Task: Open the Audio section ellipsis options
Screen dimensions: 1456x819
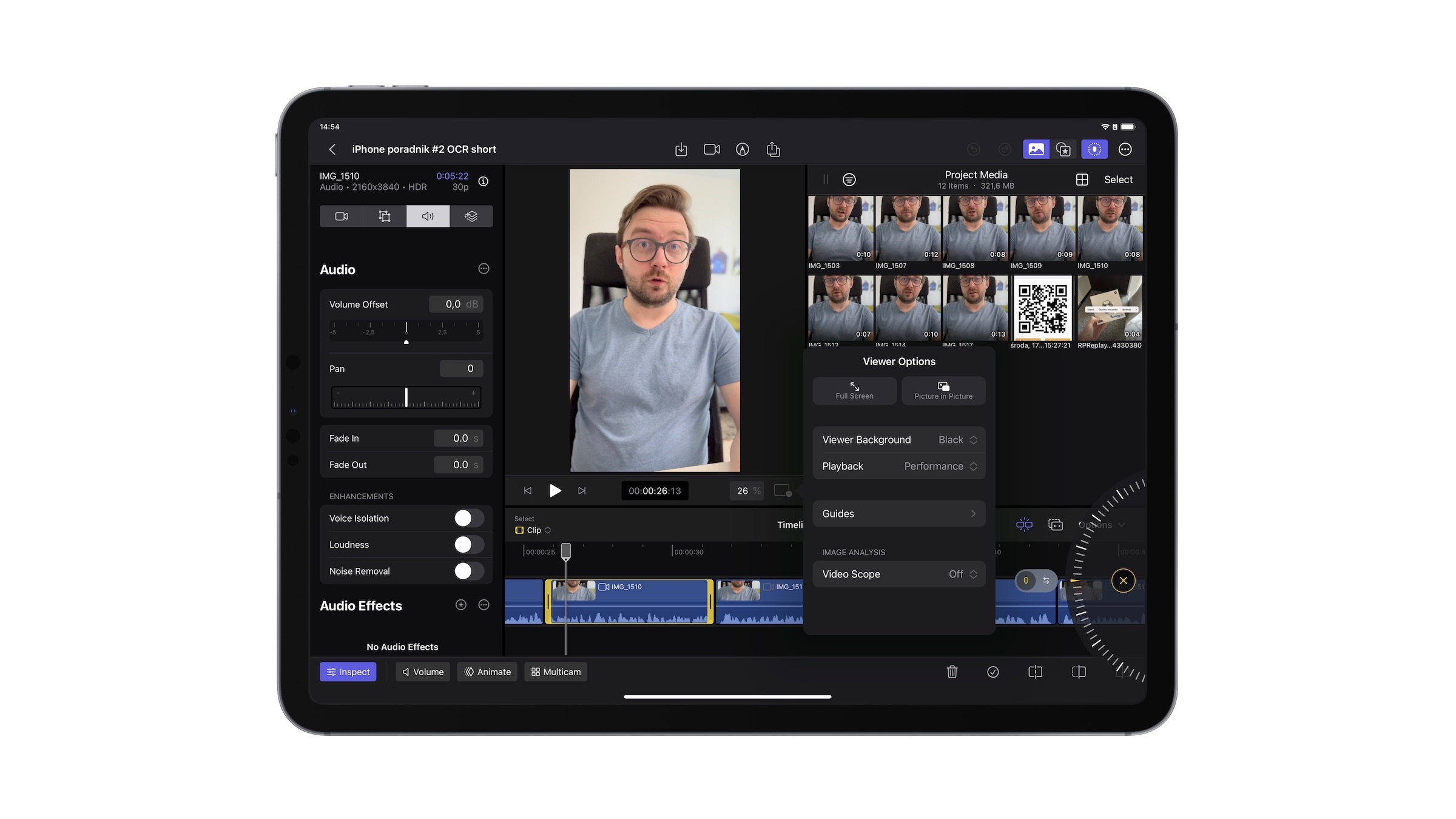Action: pos(484,269)
